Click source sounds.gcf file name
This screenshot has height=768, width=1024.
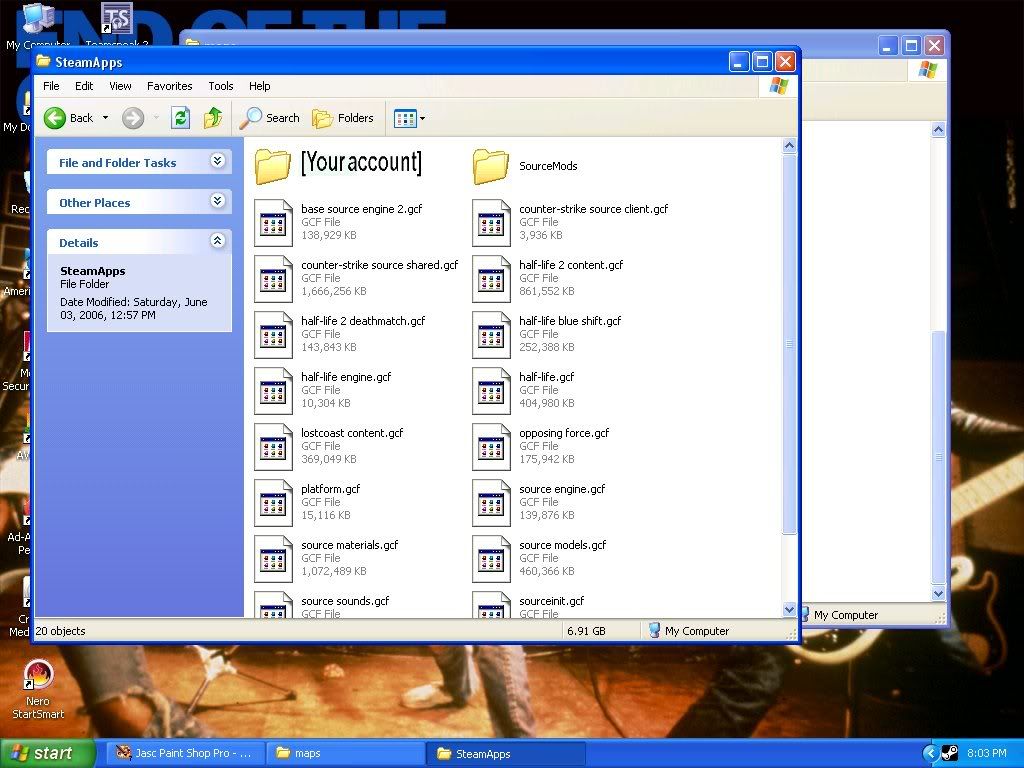pos(345,601)
